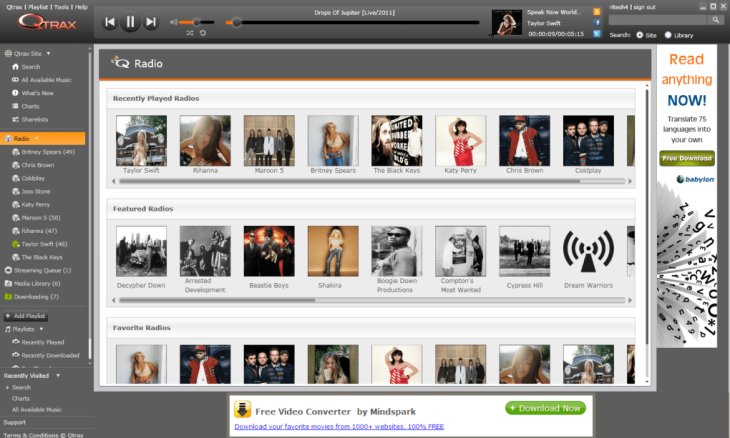Toggle repeat playback mode
This screenshot has height=438, width=730.
[x=203, y=33]
